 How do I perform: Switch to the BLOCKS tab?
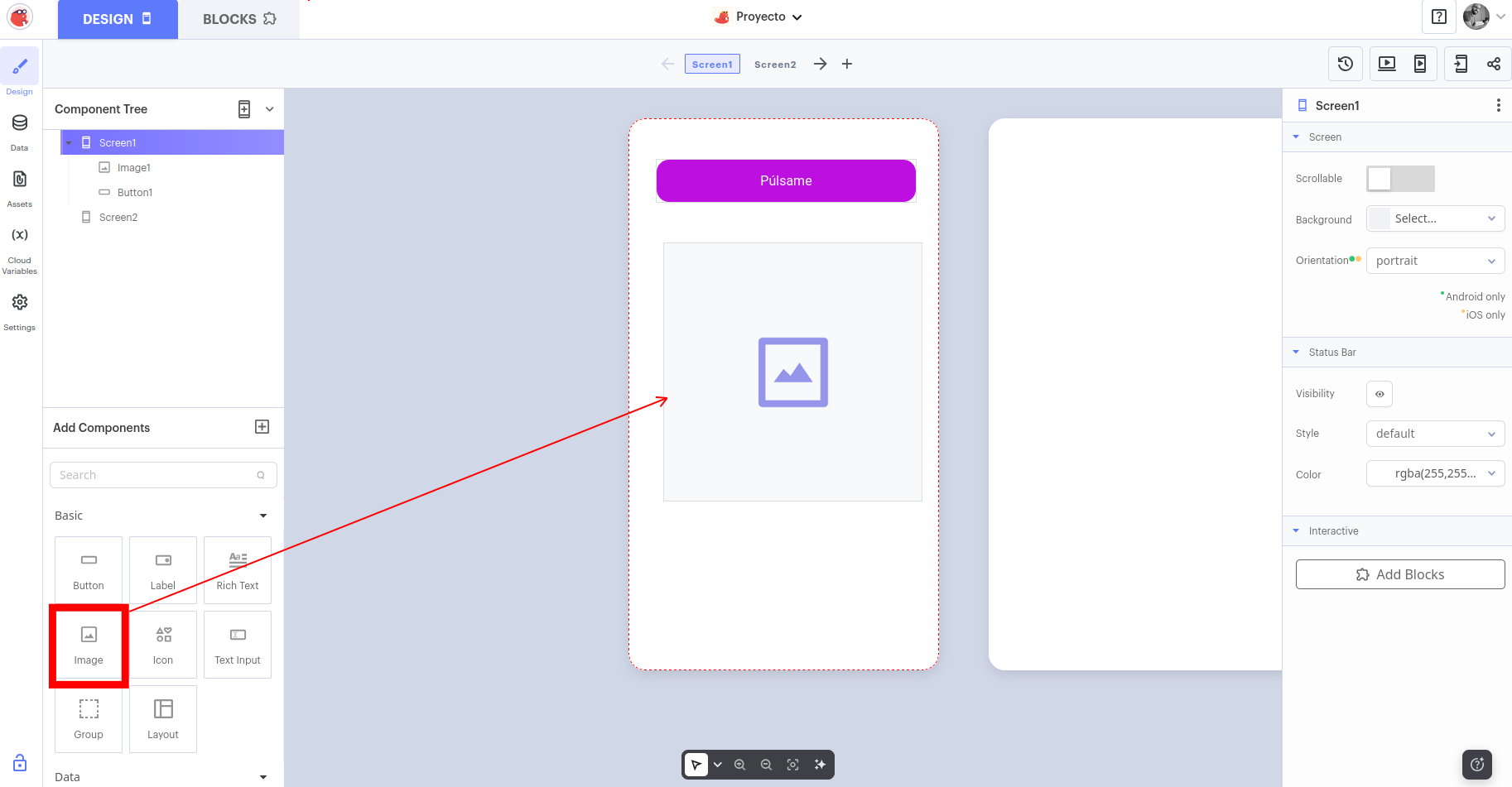238,19
